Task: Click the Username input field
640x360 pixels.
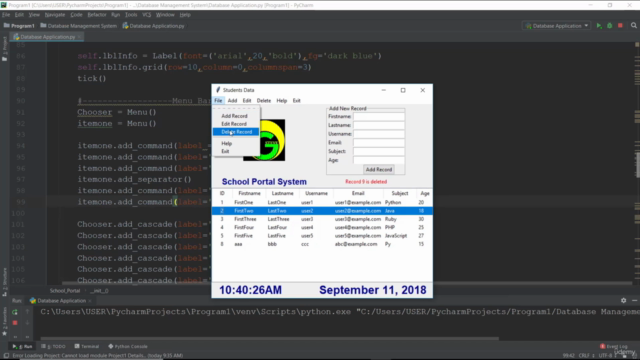Action: pyautogui.click(x=379, y=134)
